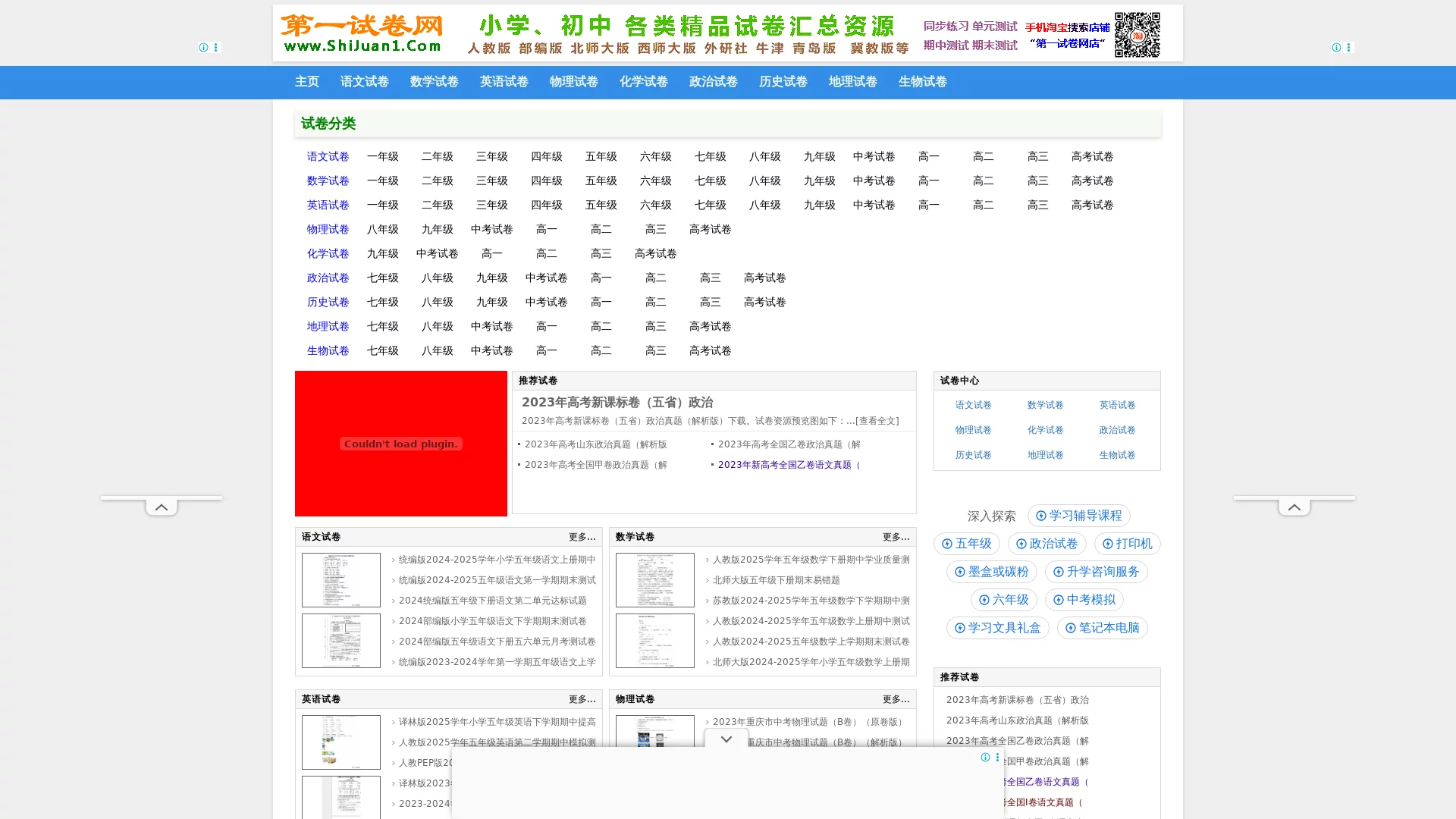Screen dimensions: 1456x819
Task: Click the 笔记本电脑 suggestion chip
Action: tap(1102, 628)
